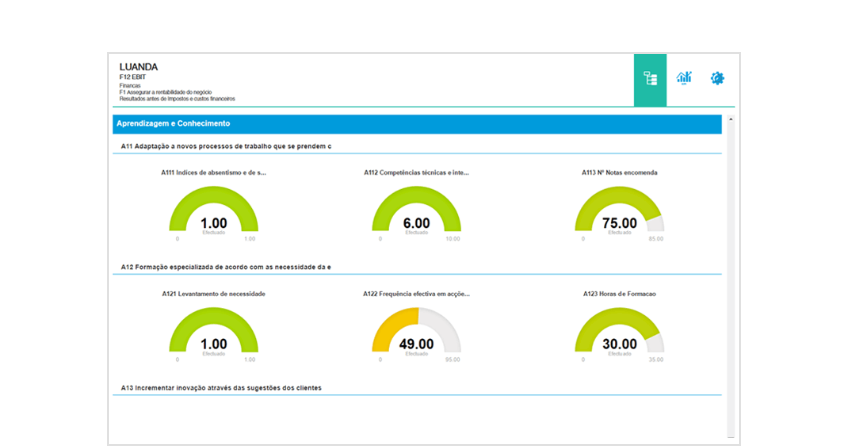Open the settings gear icon
This screenshot has height=446, width=848.
tap(717, 78)
